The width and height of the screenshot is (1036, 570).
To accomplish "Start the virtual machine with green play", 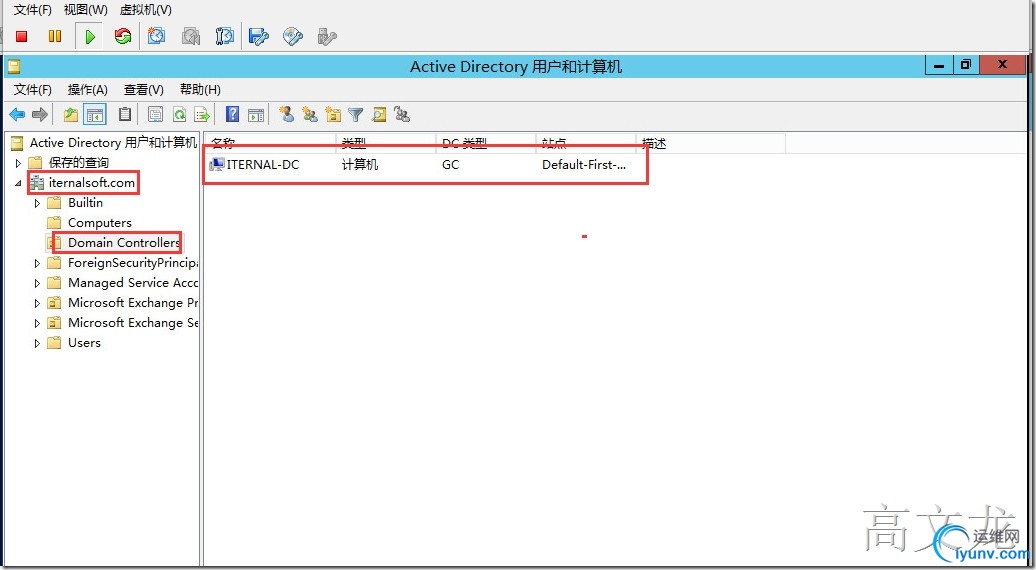I will click(90, 36).
